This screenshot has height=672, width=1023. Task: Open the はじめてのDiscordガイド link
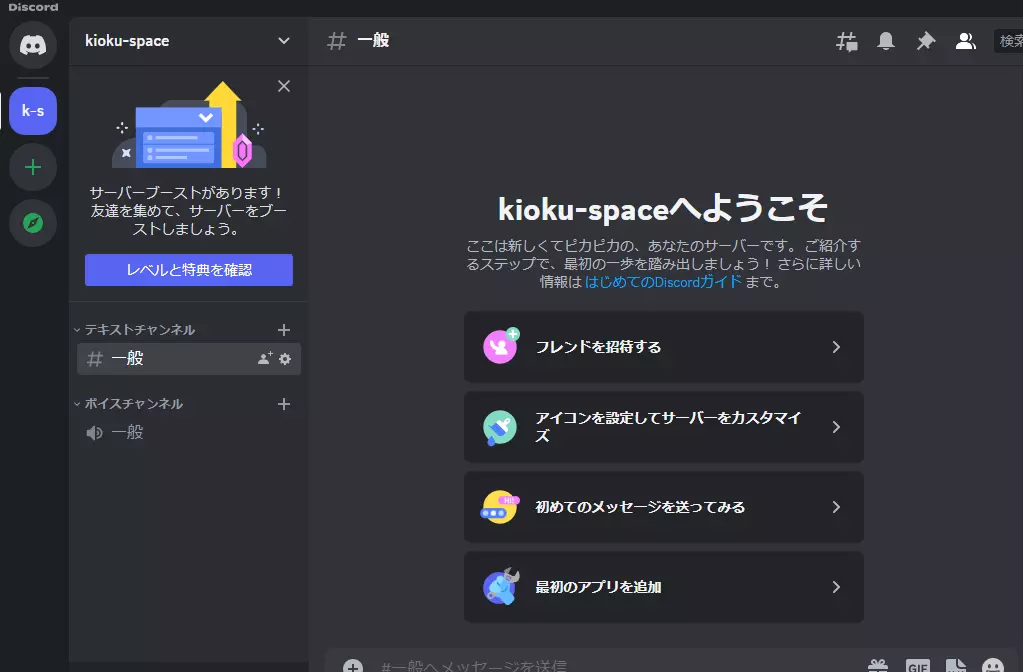(x=663, y=282)
